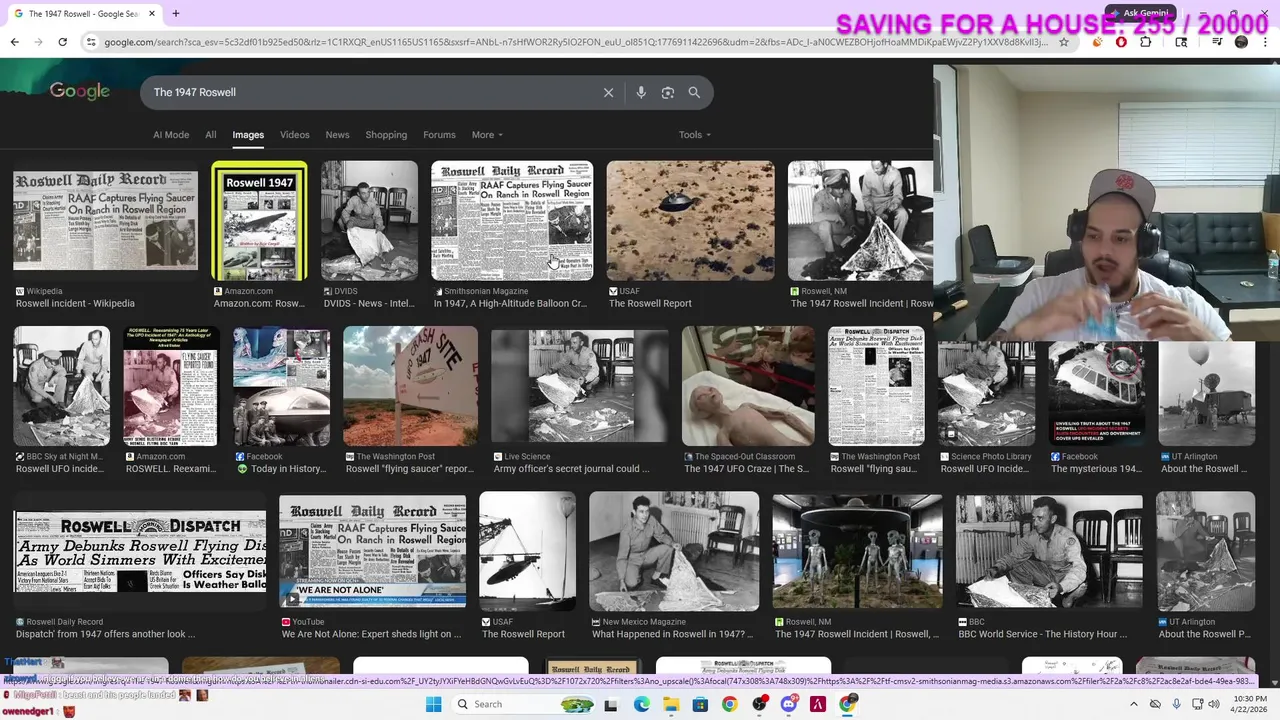The image size is (1280, 720).
Task: Open Roswell Dispatch Army Debunks headline thumbnail
Action: click(x=140, y=551)
